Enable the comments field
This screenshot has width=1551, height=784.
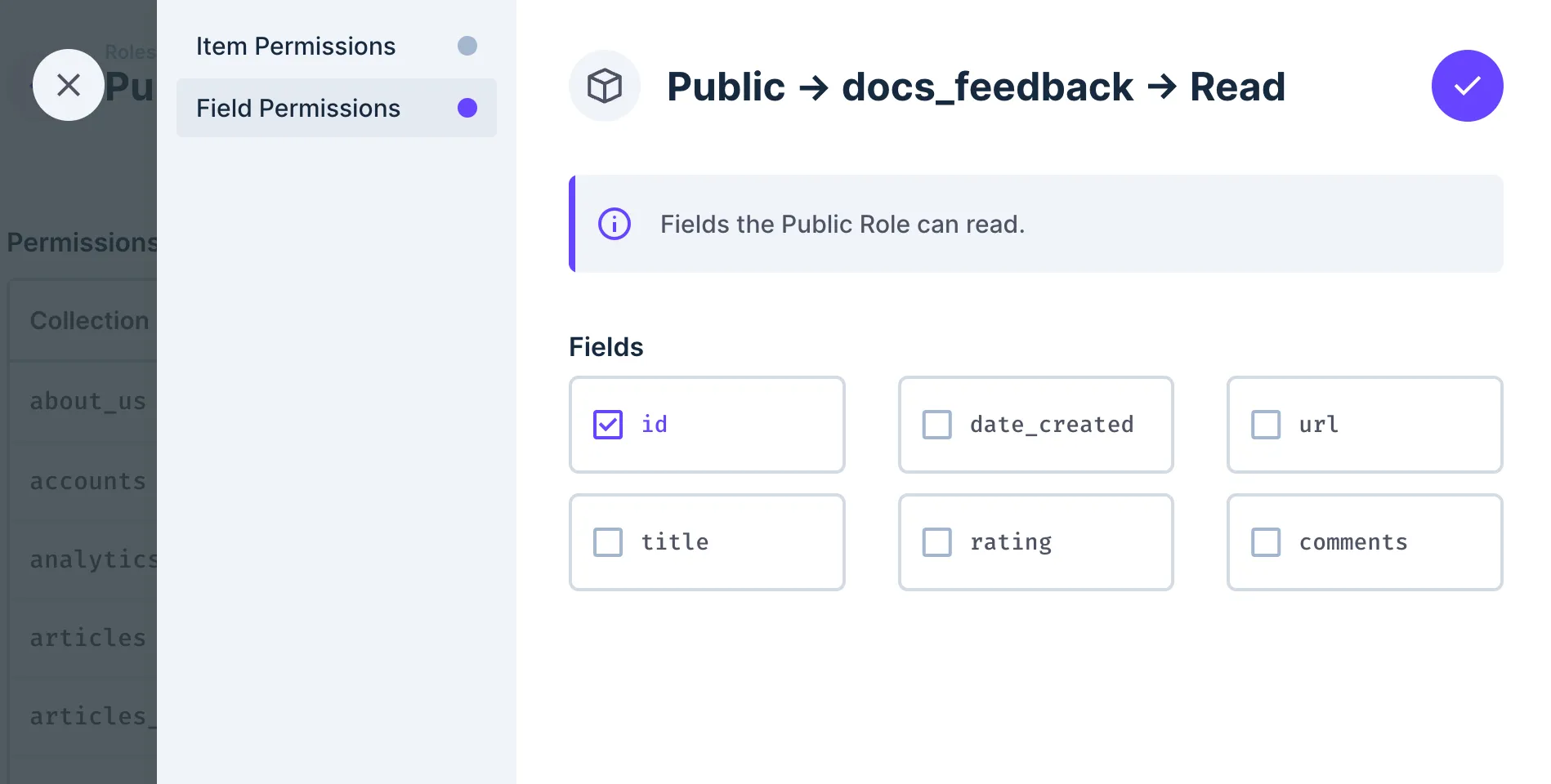(1266, 541)
